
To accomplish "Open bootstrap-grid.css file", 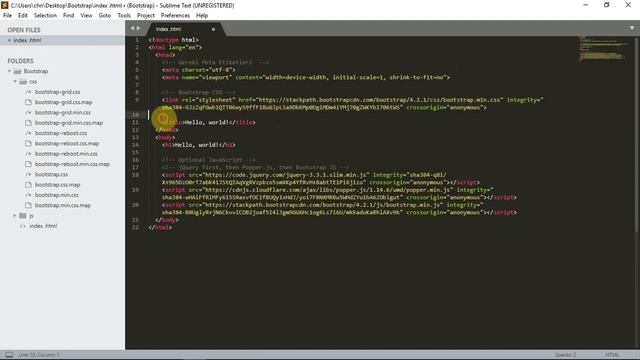I will tap(57, 92).
